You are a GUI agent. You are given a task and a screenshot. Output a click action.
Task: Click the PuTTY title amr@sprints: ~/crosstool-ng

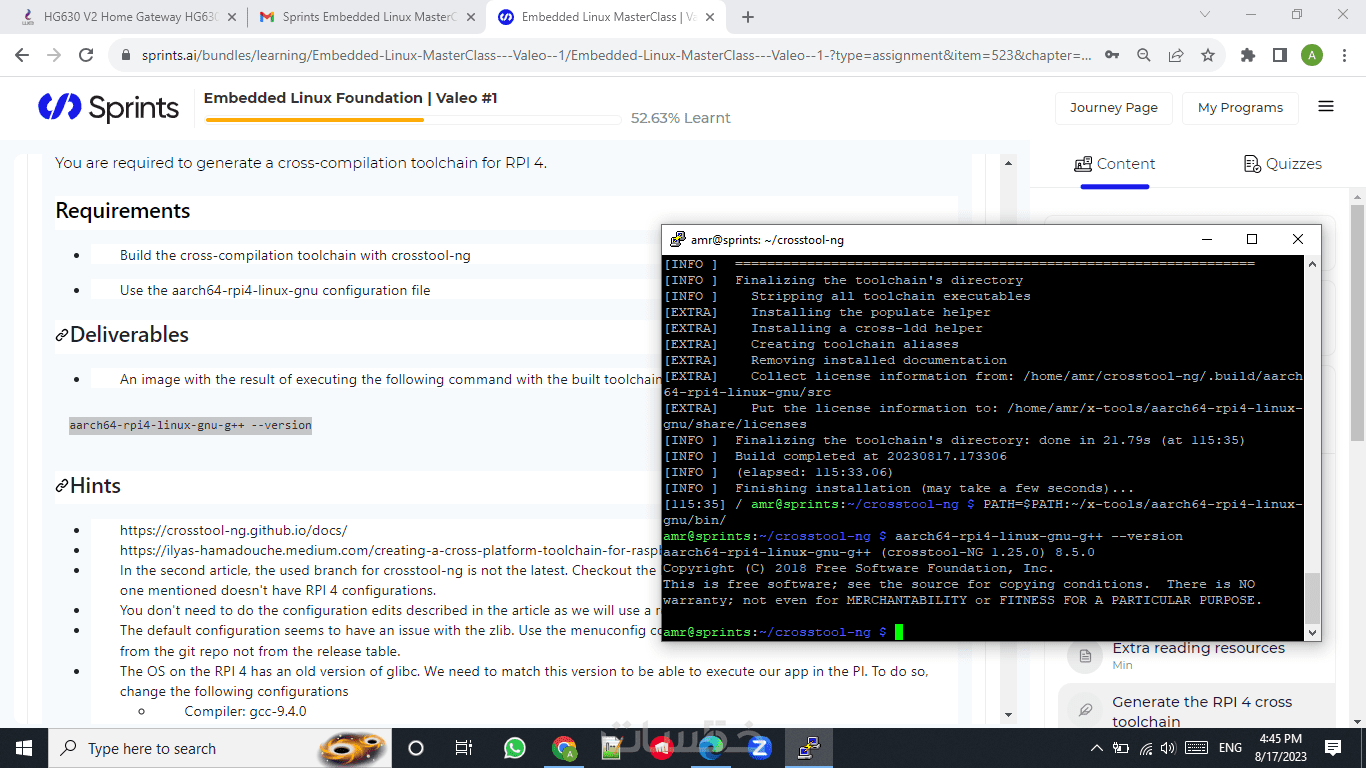pyautogui.click(x=767, y=240)
